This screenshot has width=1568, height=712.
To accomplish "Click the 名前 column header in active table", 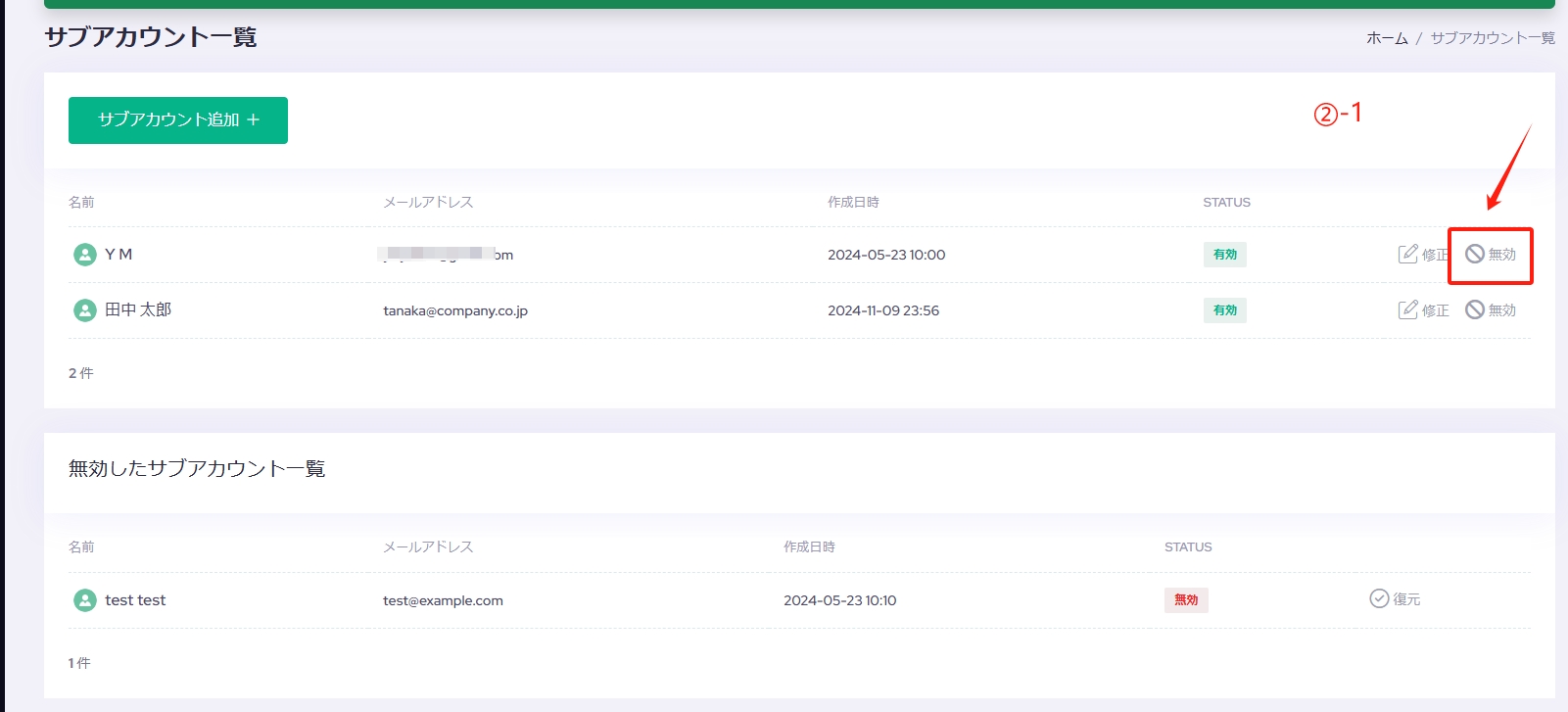I will 81,202.
